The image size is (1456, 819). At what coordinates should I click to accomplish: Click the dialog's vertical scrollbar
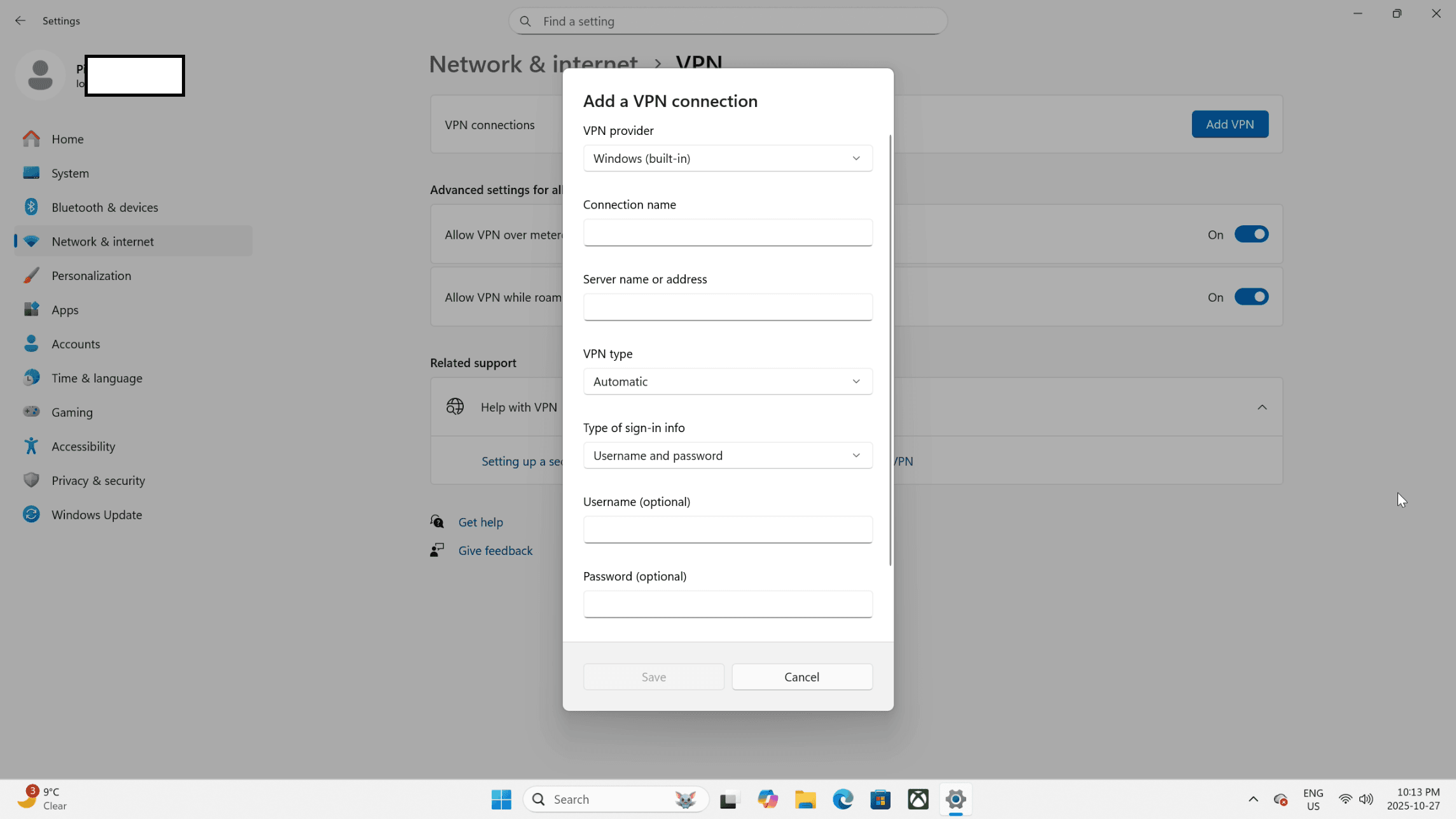pos(890,350)
